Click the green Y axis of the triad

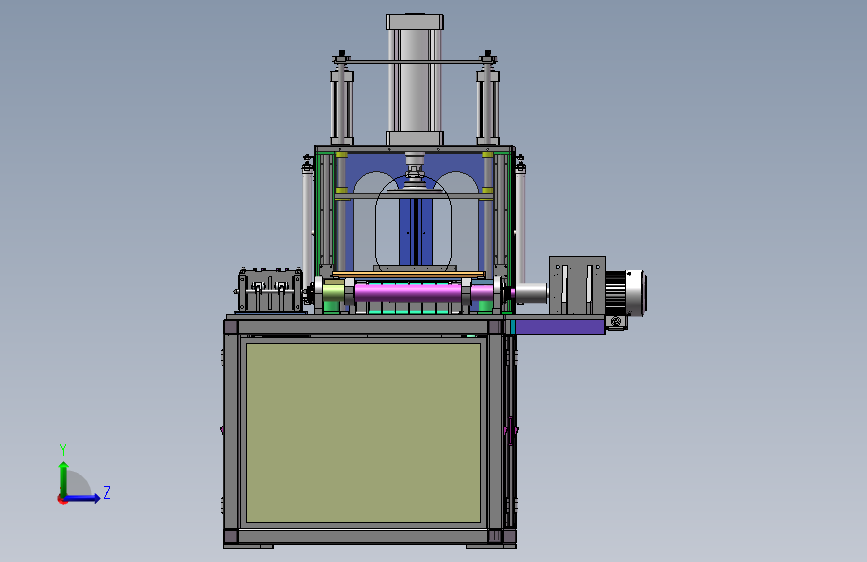click(64, 479)
